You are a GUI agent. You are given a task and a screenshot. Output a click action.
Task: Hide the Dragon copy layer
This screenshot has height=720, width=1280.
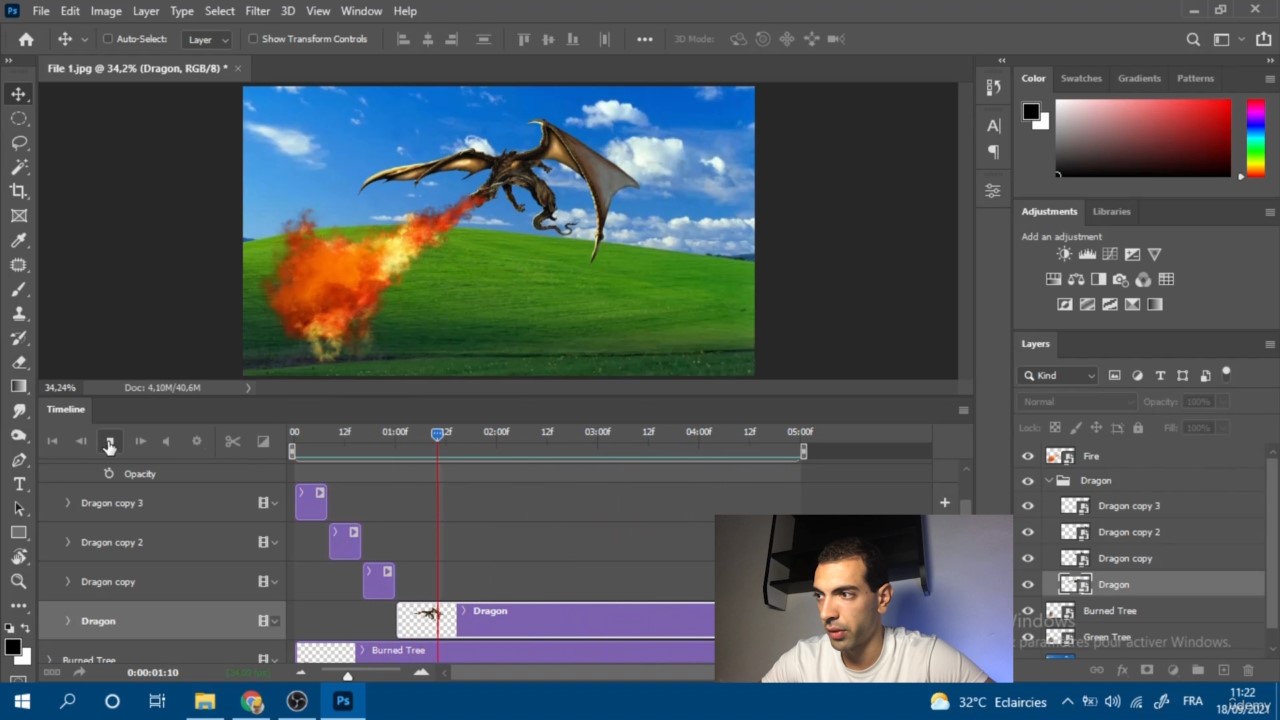point(1028,558)
